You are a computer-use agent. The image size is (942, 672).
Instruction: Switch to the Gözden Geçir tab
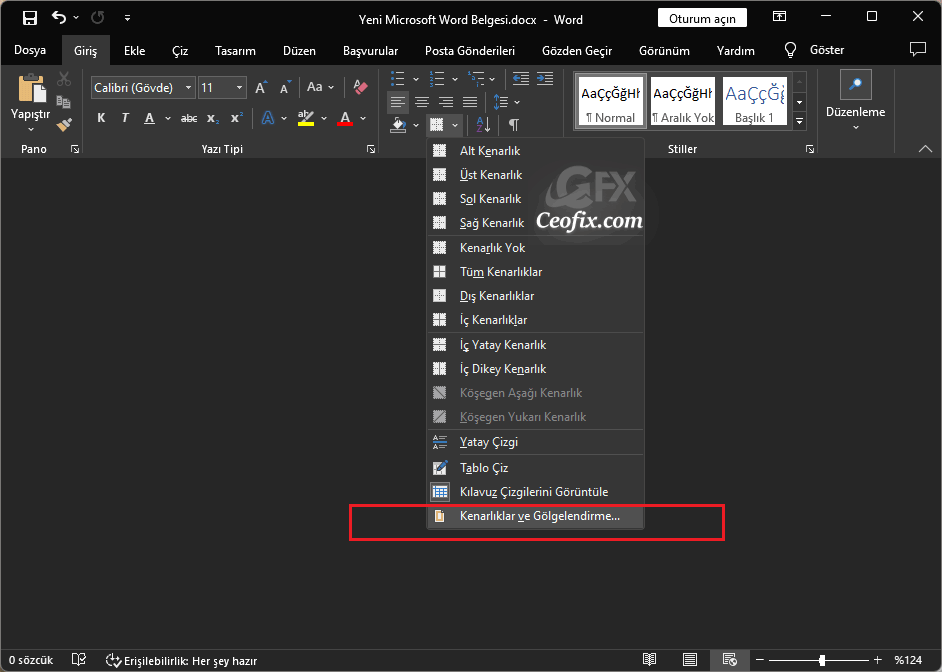(577, 50)
